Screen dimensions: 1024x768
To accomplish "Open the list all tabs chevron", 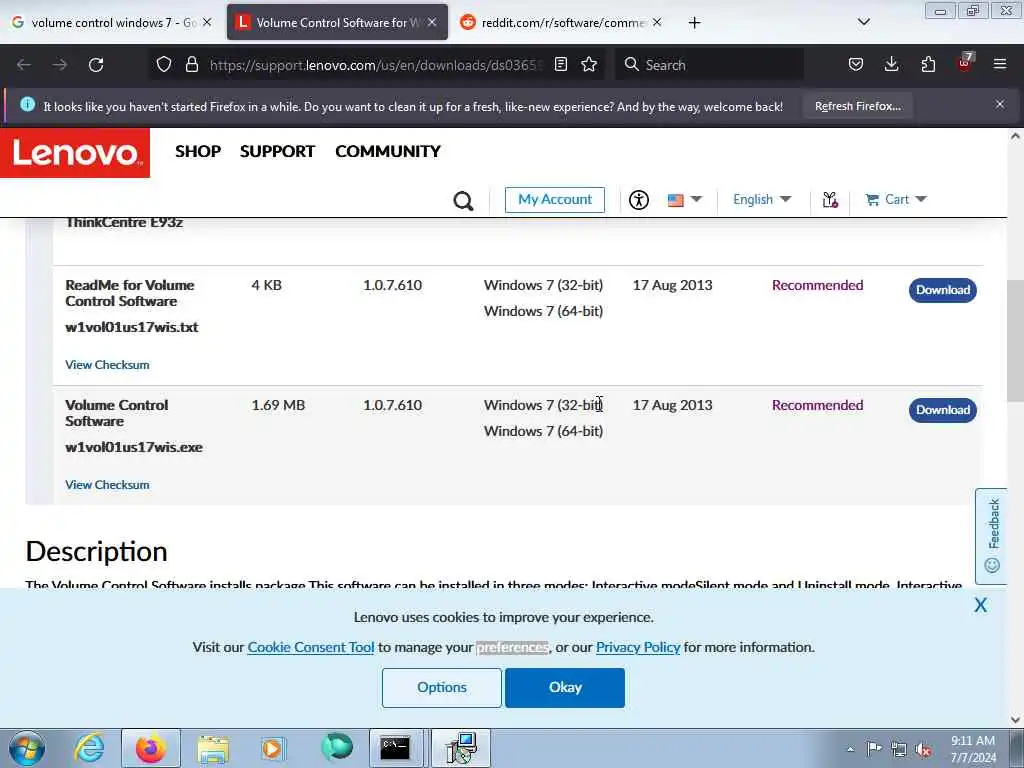I will [x=863, y=22].
